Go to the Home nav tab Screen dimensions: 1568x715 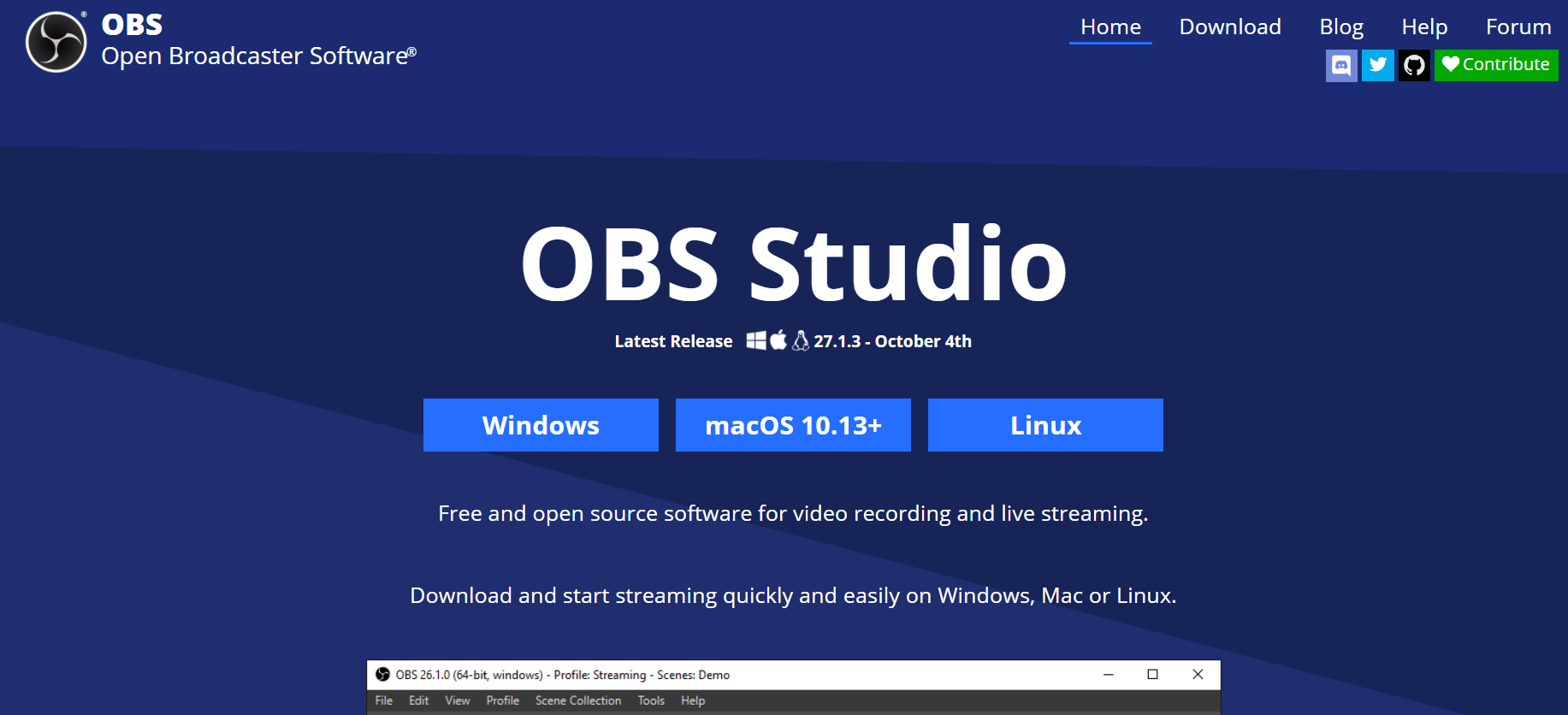pos(1110,27)
